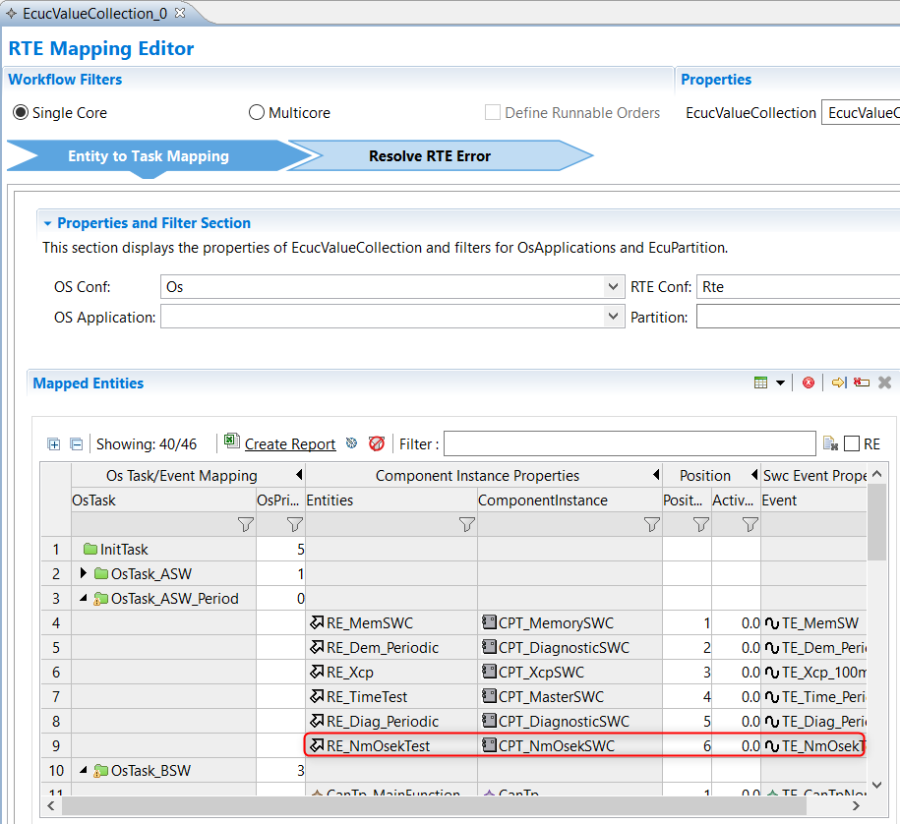The width and height of the screenshot is (900, 824).
Task: Select the Single Core radio button
Action: [x=21, y=112]
